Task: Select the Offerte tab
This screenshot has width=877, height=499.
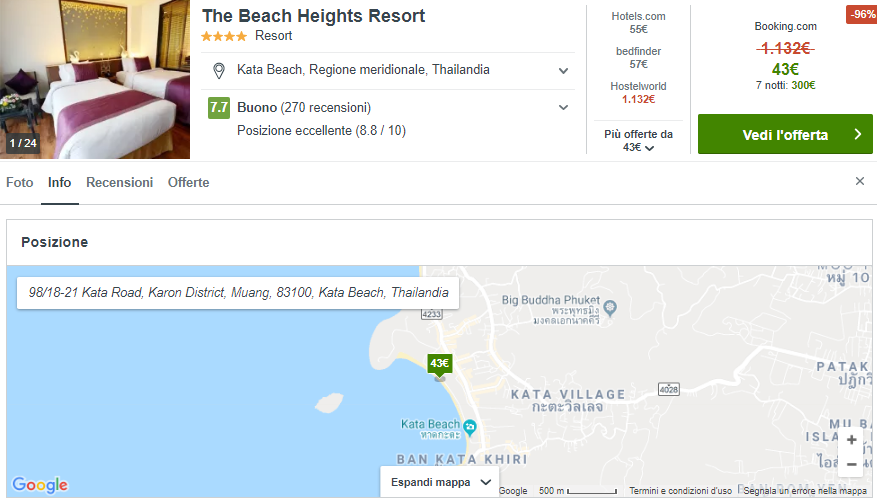Action: 188,183
